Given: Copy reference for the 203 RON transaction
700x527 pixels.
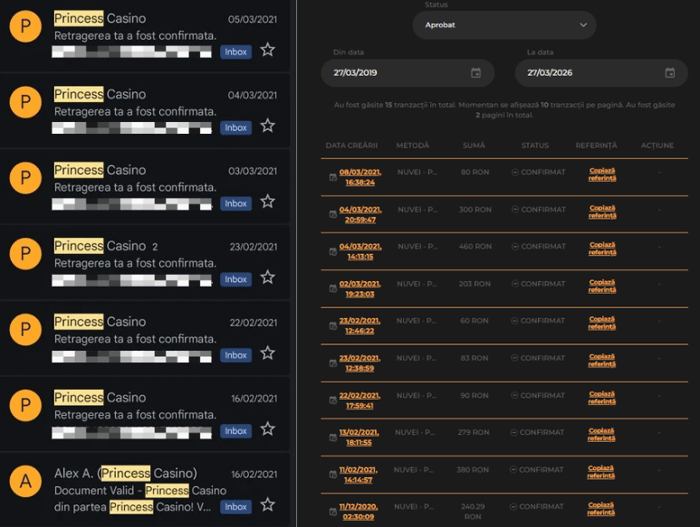Looking at the screenshot, I should (602, 286).
